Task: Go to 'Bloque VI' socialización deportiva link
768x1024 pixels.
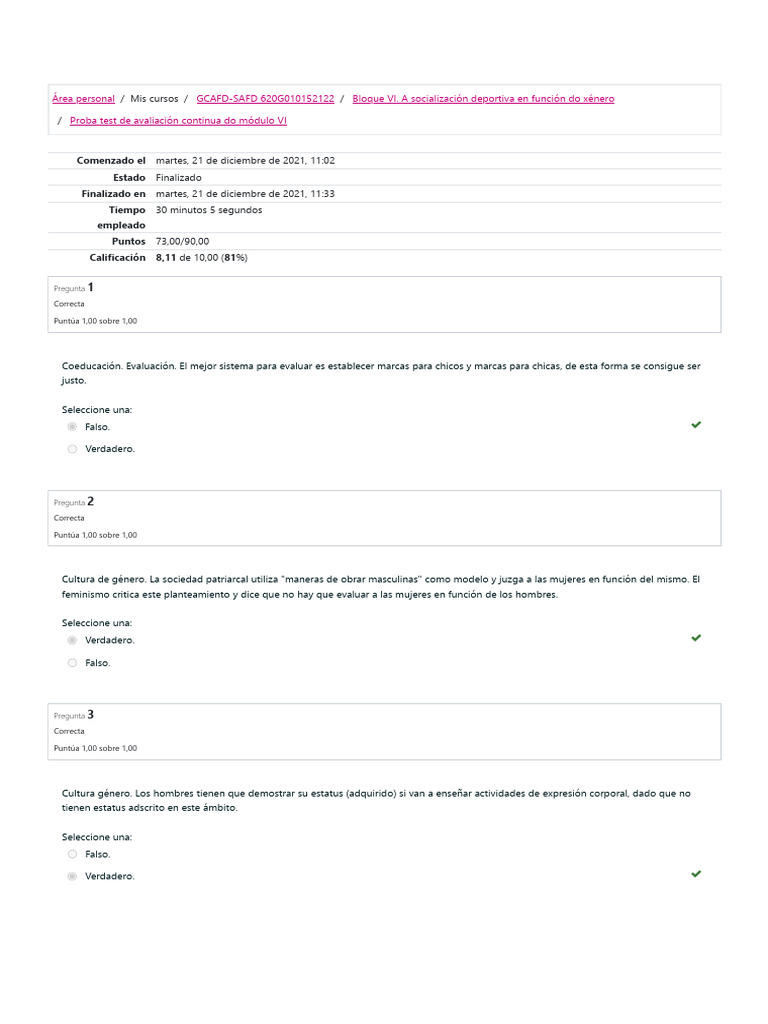Action: pyautogui.click(x=483, y=99)
